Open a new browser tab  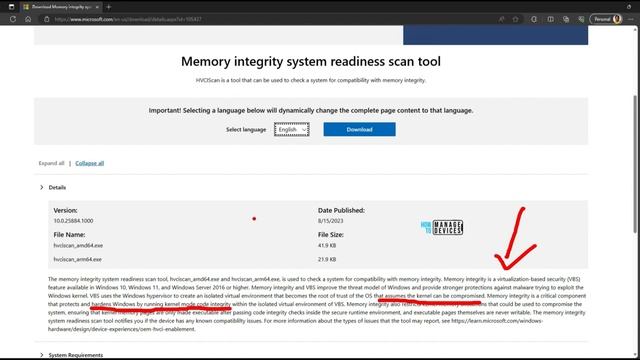point(109,7)
